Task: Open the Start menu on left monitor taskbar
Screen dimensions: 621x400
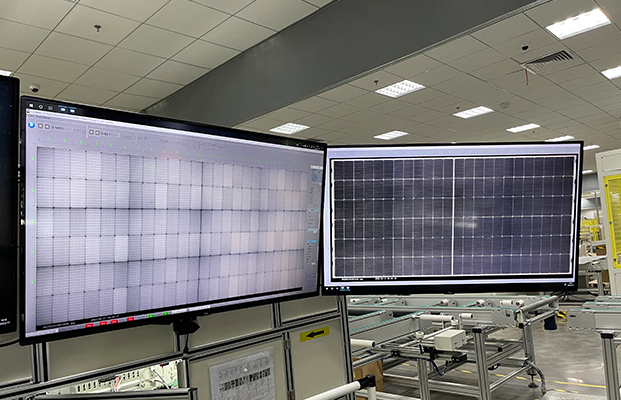Action: click(x=31, y=105)
